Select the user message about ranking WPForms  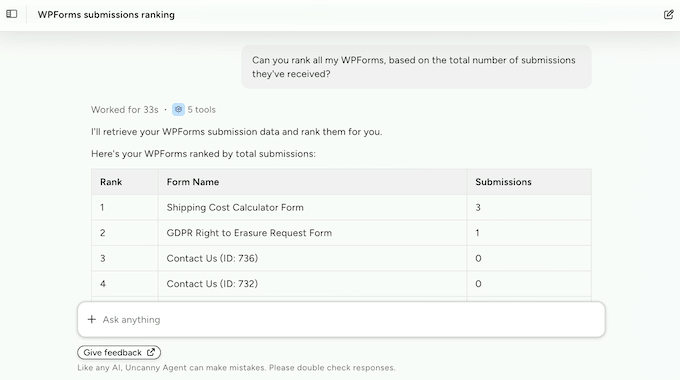[x=416, y=67]
